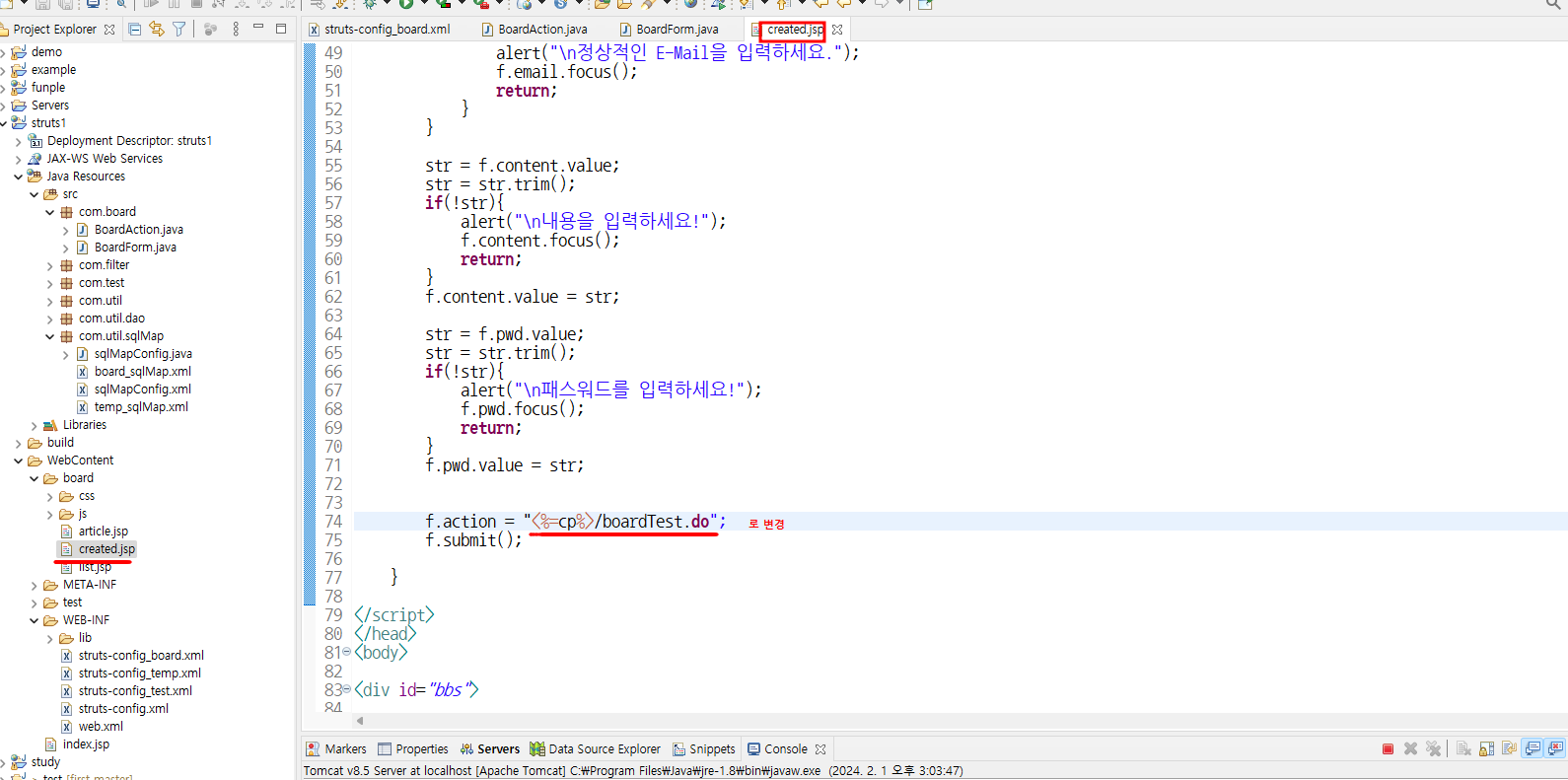This screenshot has width=1568, height=780.
Task: Switch to BoardForm.java editor tab
Action: (668, 30)
